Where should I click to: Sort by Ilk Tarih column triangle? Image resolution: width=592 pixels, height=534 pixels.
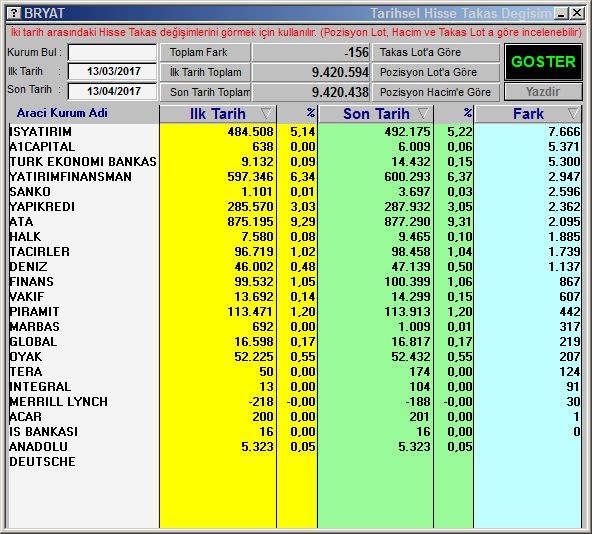pyautogui.click(x=266, y=113)
